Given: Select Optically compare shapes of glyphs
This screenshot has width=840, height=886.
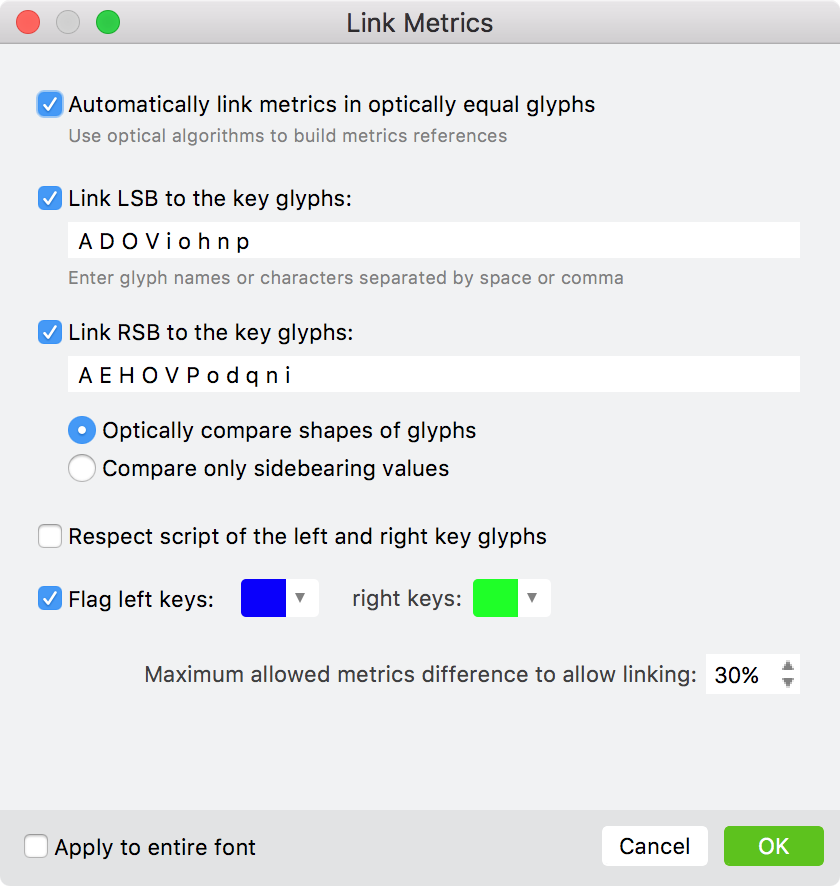Looking at the screenshot, I should [82, 430].
